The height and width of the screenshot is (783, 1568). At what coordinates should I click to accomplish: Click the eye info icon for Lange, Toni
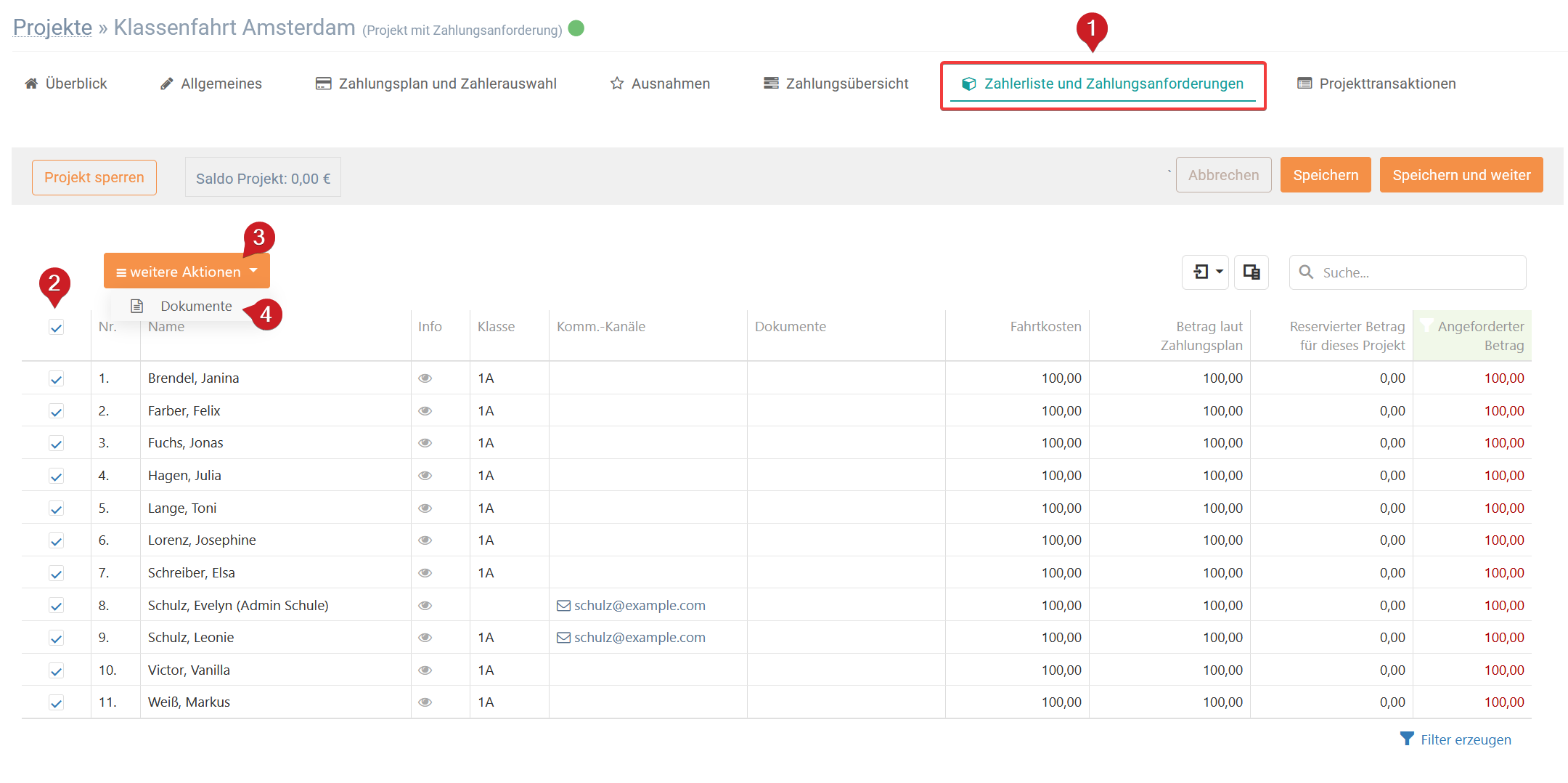(x=425, y=508)
